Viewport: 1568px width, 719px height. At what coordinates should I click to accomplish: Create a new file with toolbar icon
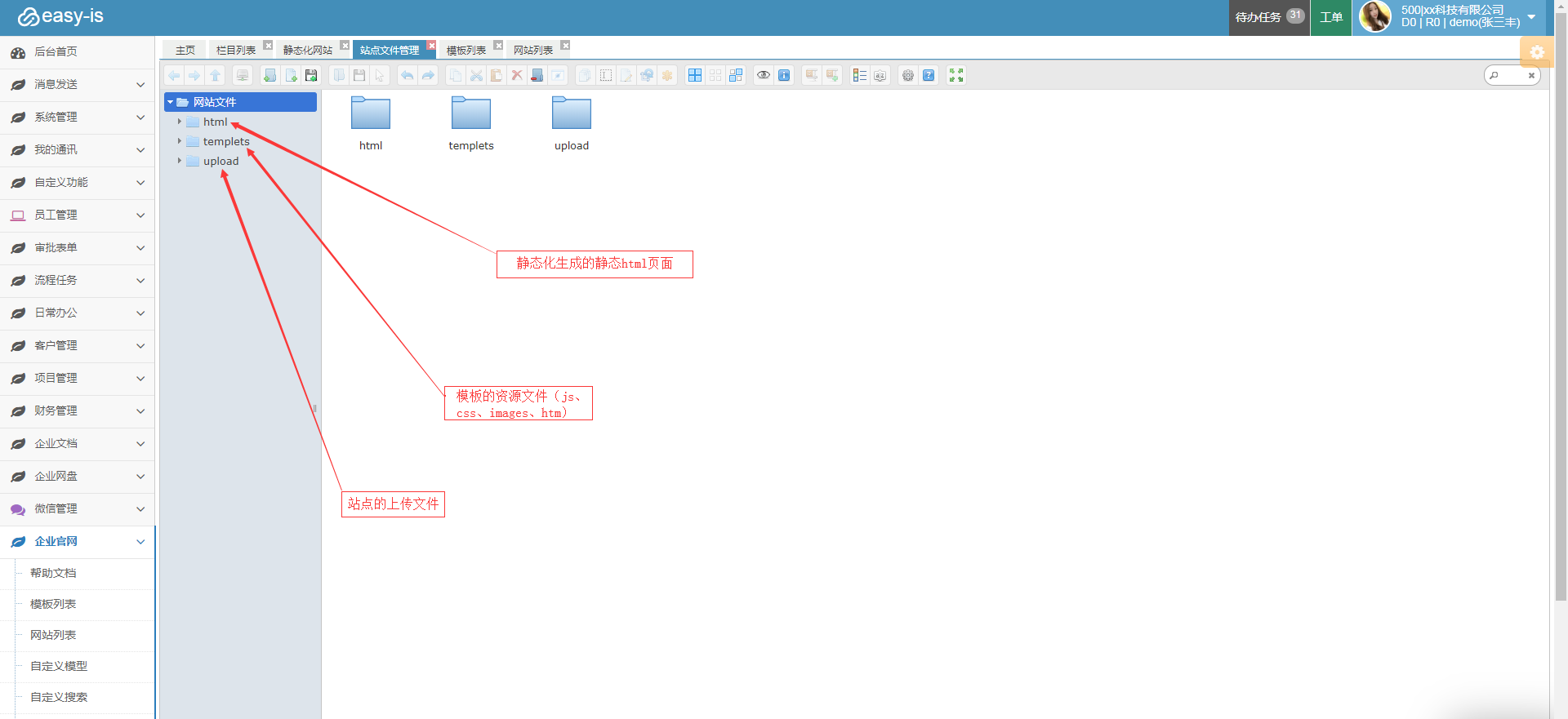291,75
